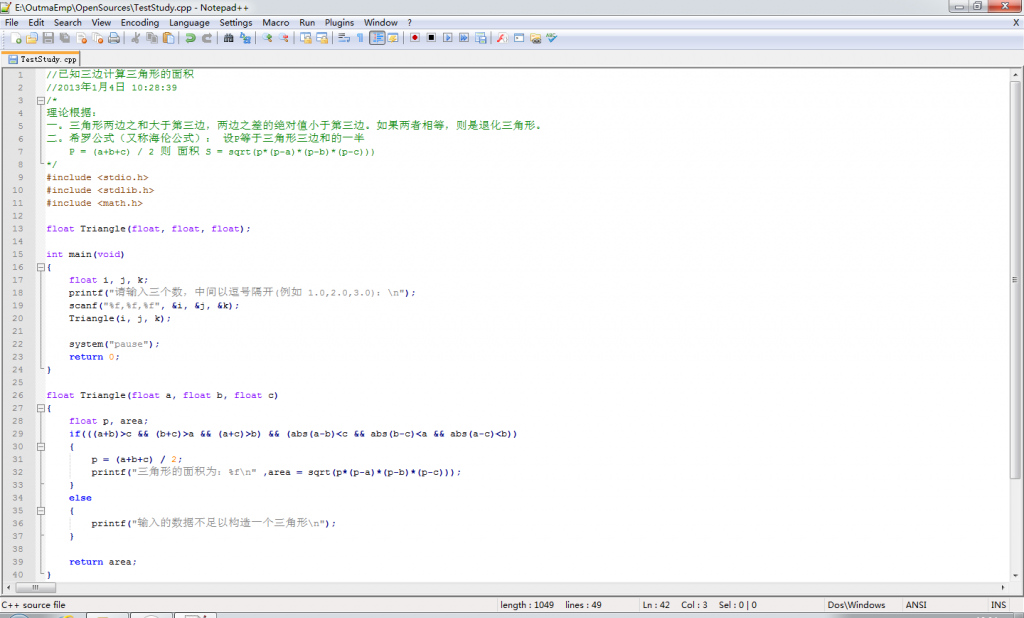
Task: Click the Zoom In magnifier icon
Action: coord(267,38)
